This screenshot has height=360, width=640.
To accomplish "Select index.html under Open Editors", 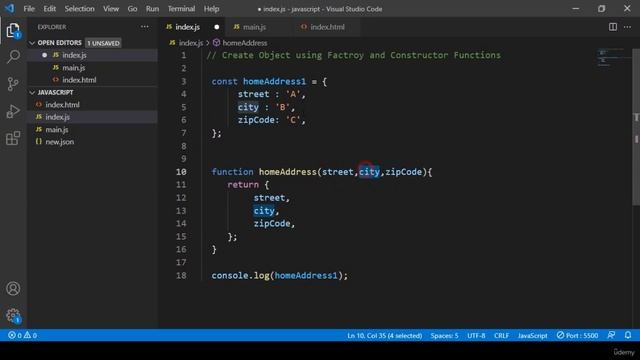I will pyautogui.click(x=92, y=80).
